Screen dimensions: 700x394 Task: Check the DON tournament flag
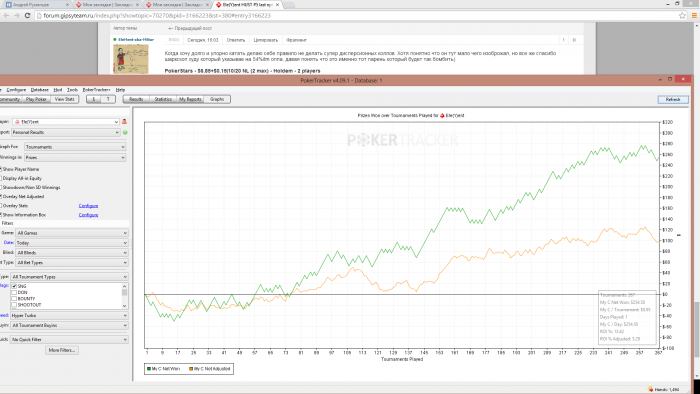(14, 292)
